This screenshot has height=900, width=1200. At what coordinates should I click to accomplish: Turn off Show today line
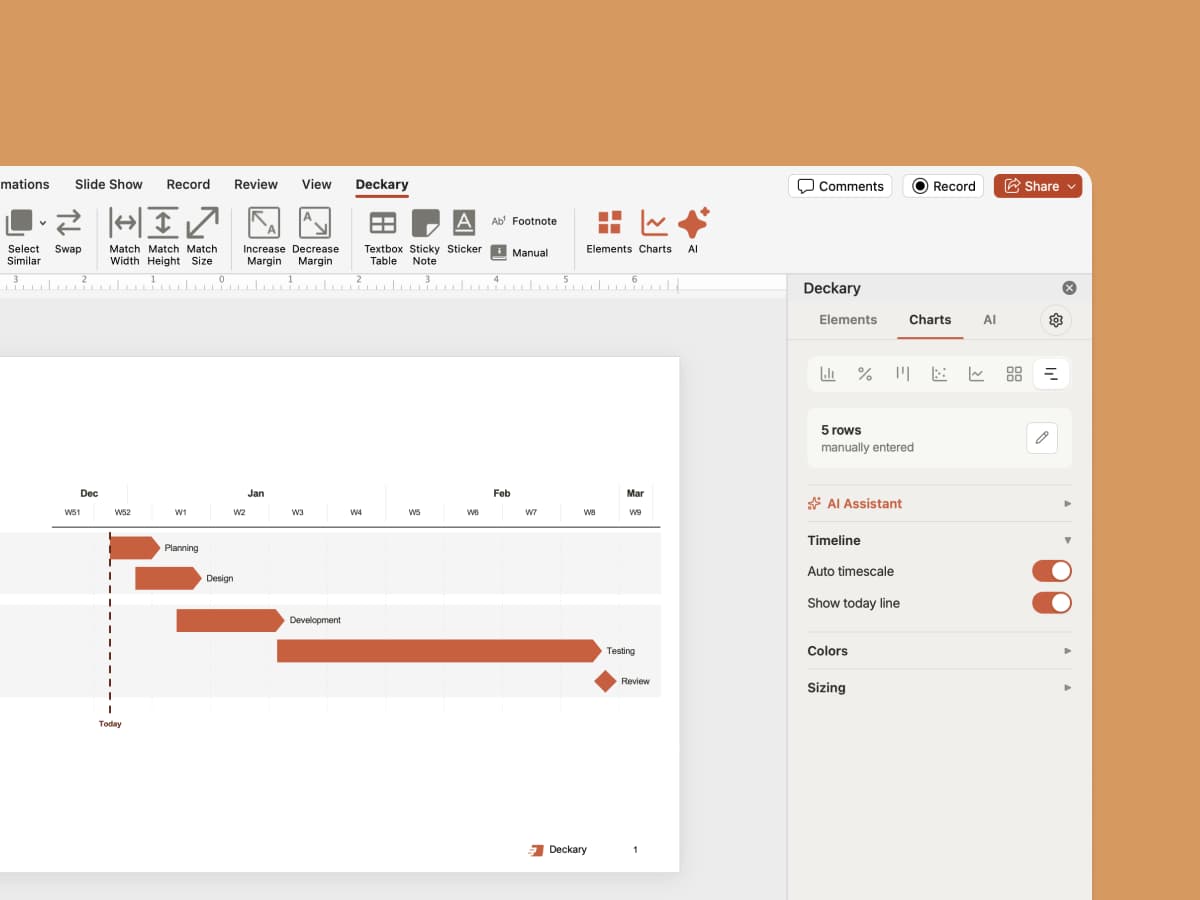pos(1052,603)
